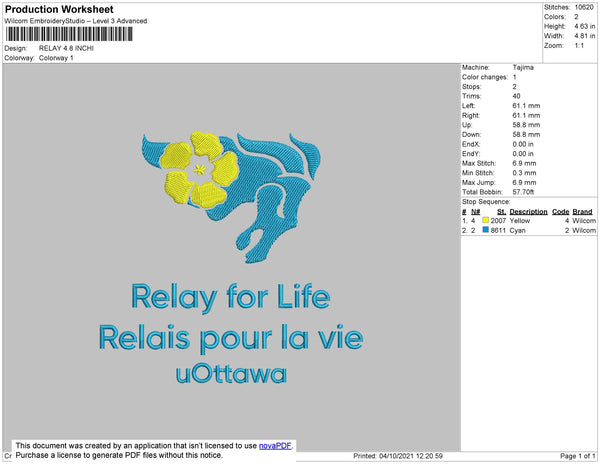Click the yellow flower in the embroidery design
This screenshot has width=600, height=464.
coord(199,169)
